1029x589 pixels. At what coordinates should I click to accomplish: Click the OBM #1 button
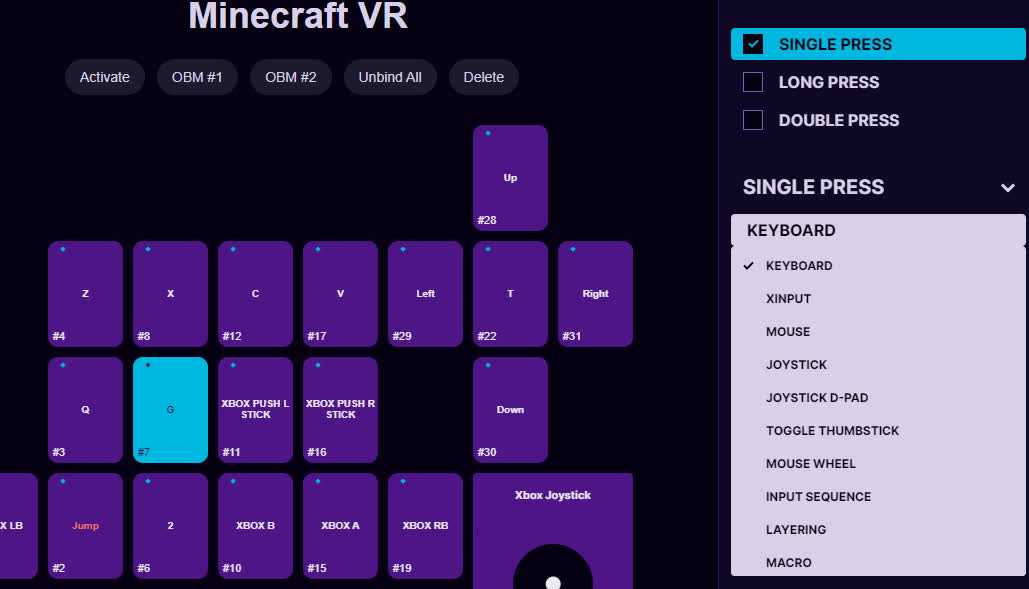(x=197, y=77)
